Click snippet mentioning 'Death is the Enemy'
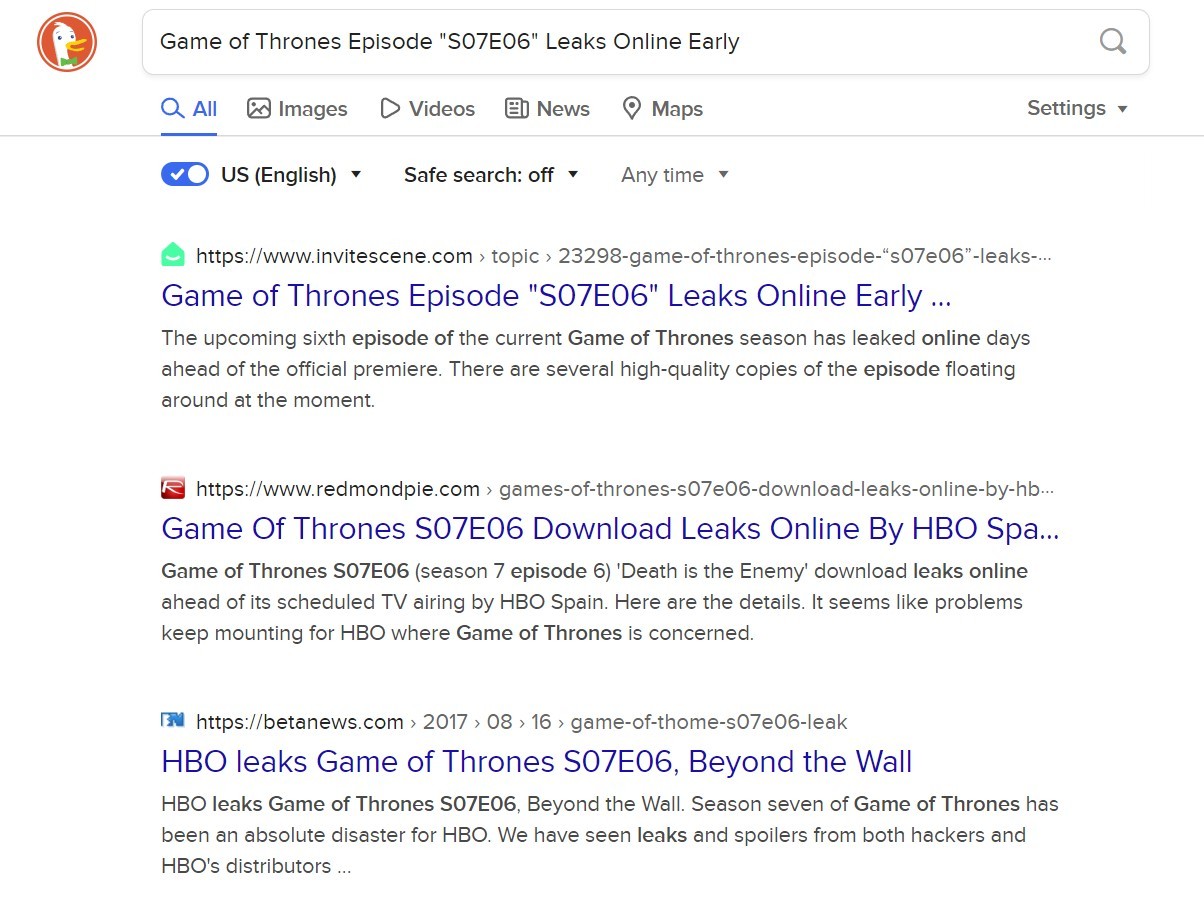The image size is (1204, 924). [594, 602]
